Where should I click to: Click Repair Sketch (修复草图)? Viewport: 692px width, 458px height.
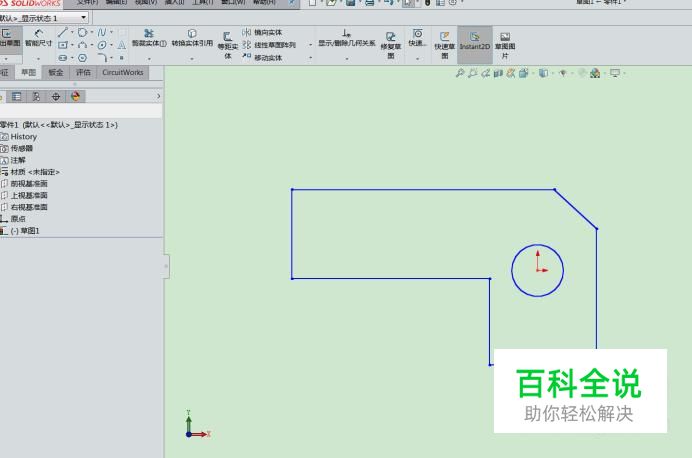click(x=391, y=45)
